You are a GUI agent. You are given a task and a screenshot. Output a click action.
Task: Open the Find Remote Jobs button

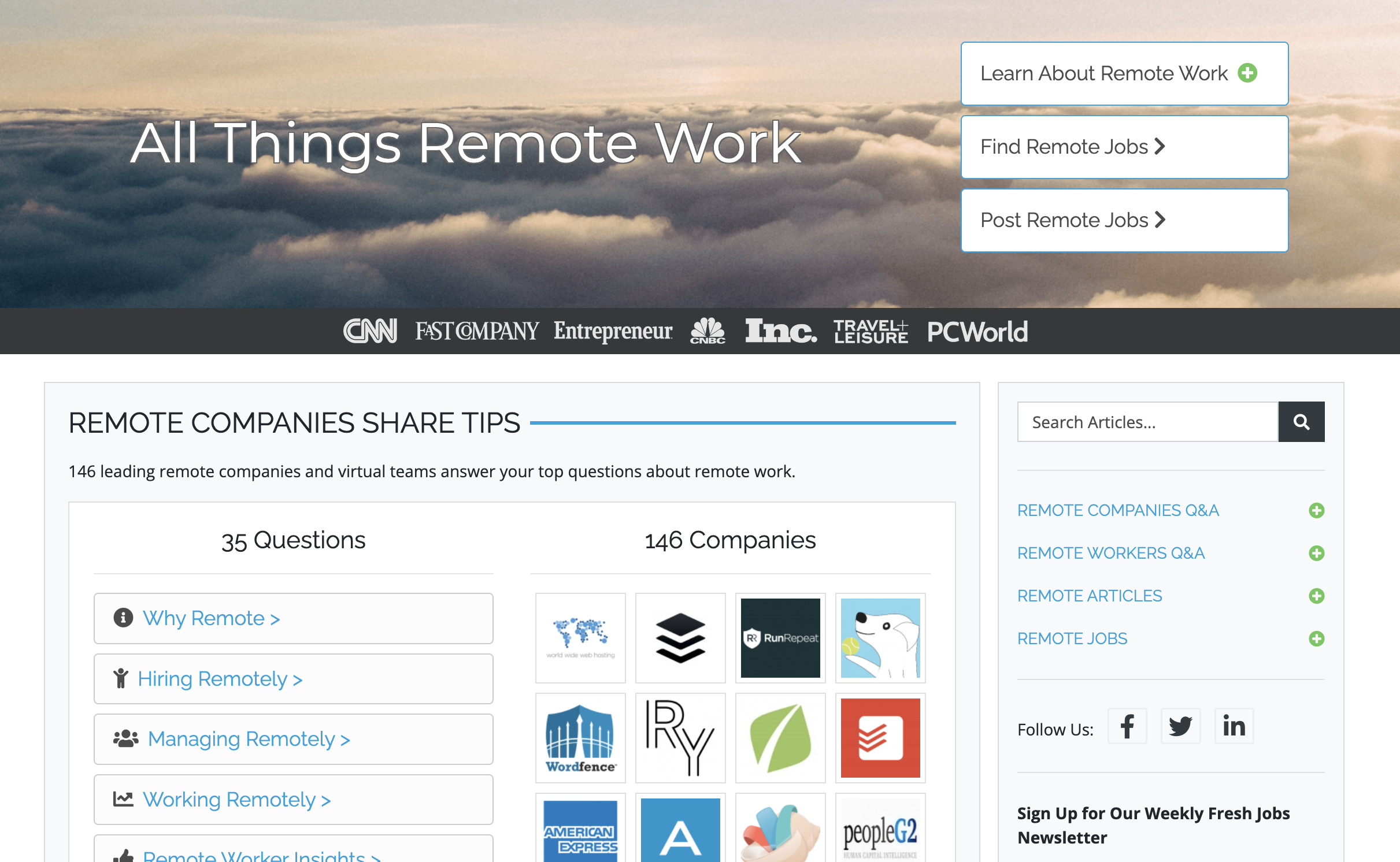(1124, 147)
